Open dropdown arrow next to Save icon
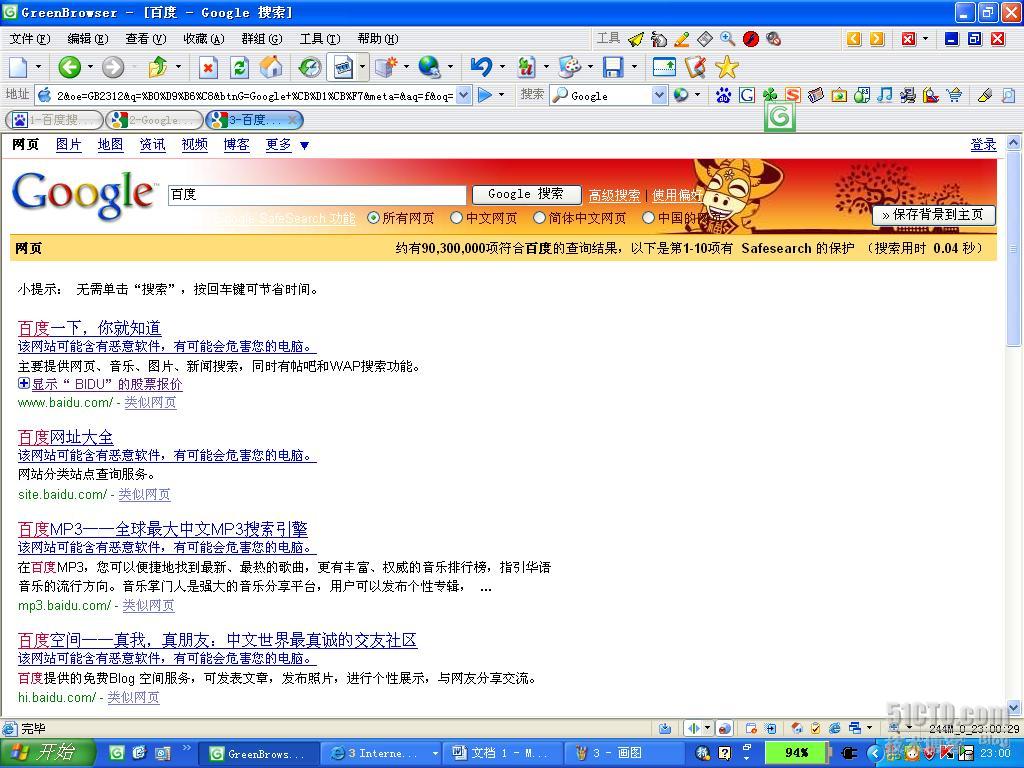 point(634,67)
